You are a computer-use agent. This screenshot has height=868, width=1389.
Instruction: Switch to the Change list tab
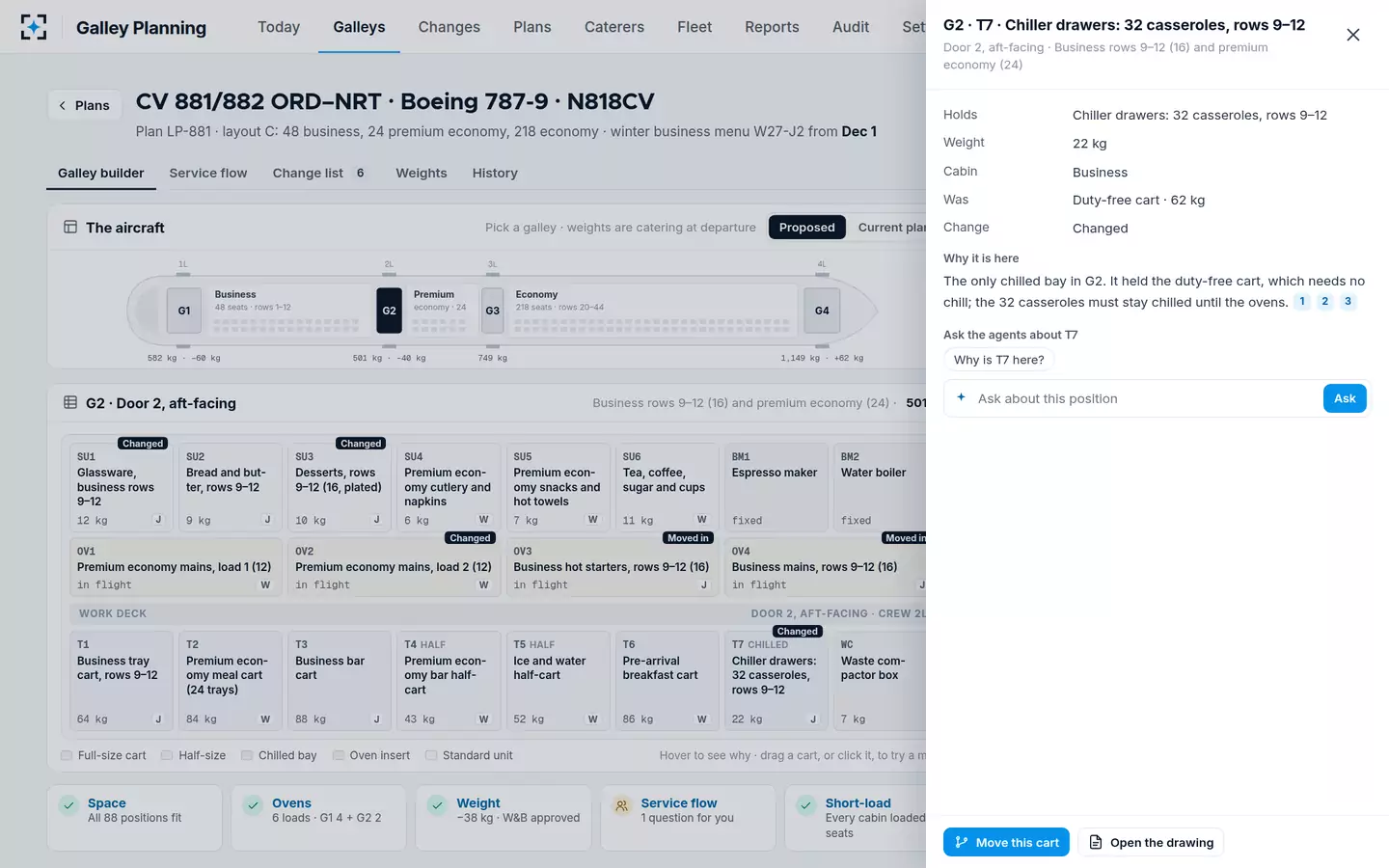319,173
